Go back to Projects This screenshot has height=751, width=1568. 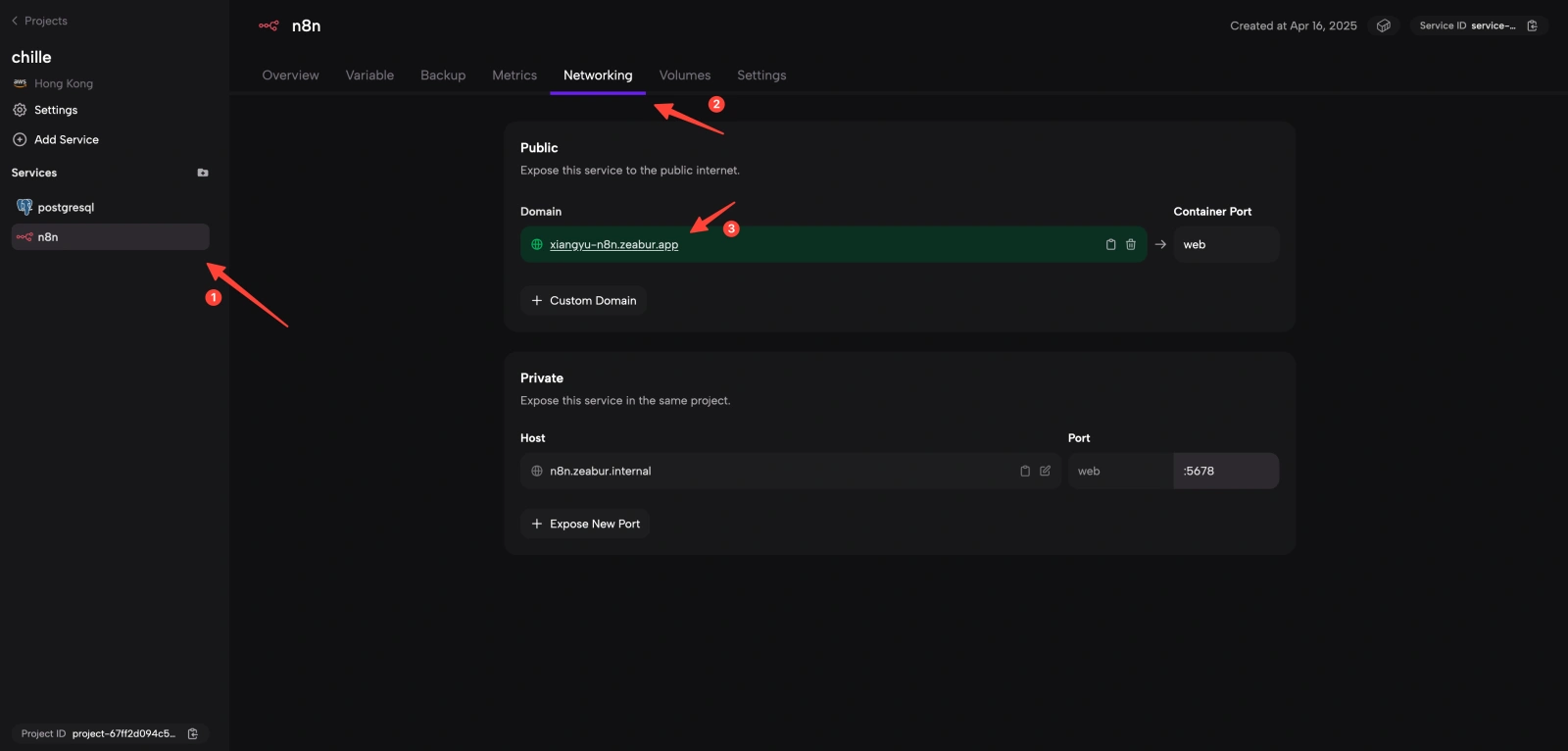click(39, 21)
